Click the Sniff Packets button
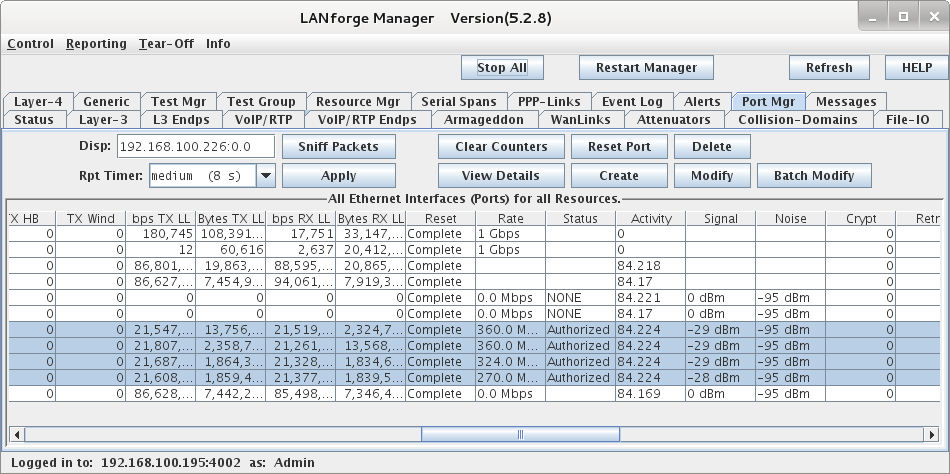The height and width of the screenshot is (474, 950). pyautogui.click(x=339, y=146)
